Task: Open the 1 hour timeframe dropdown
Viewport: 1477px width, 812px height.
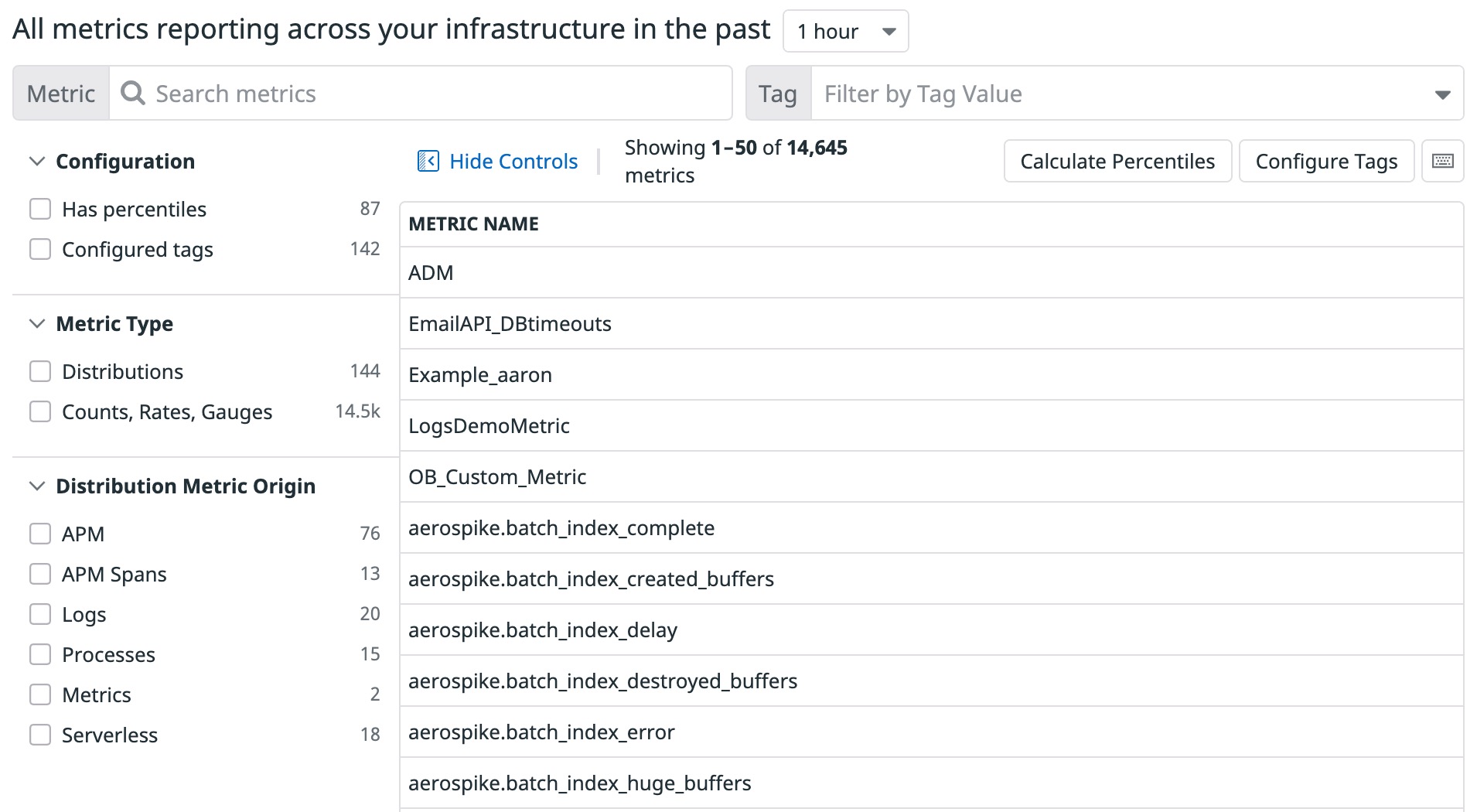Action: click(x=845, y=32)
